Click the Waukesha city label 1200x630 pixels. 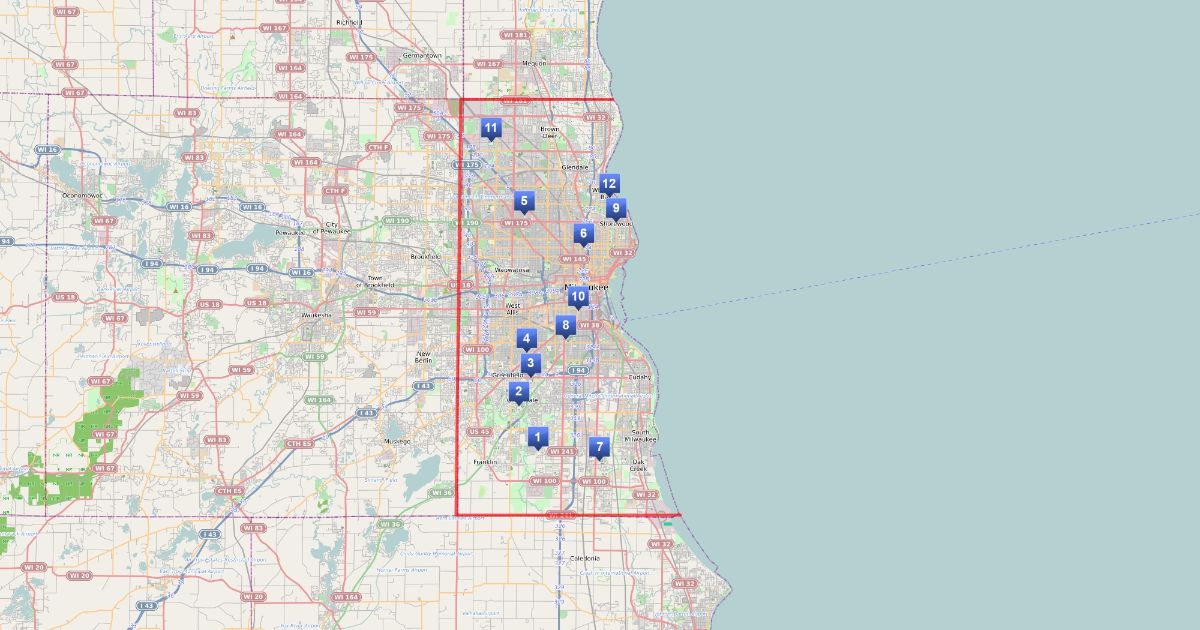pos(316,314)
